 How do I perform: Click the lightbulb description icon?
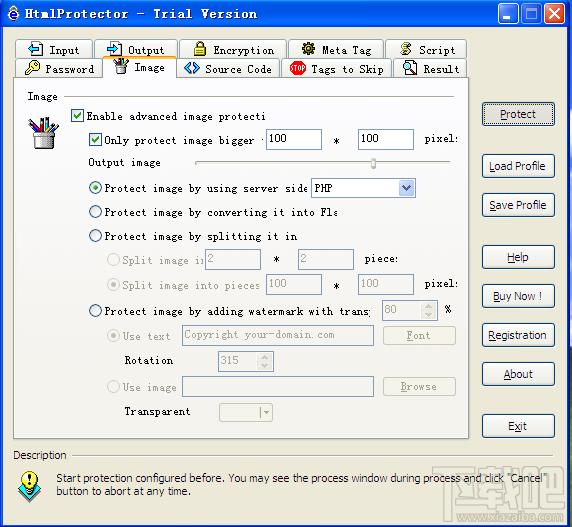[30, 487]
